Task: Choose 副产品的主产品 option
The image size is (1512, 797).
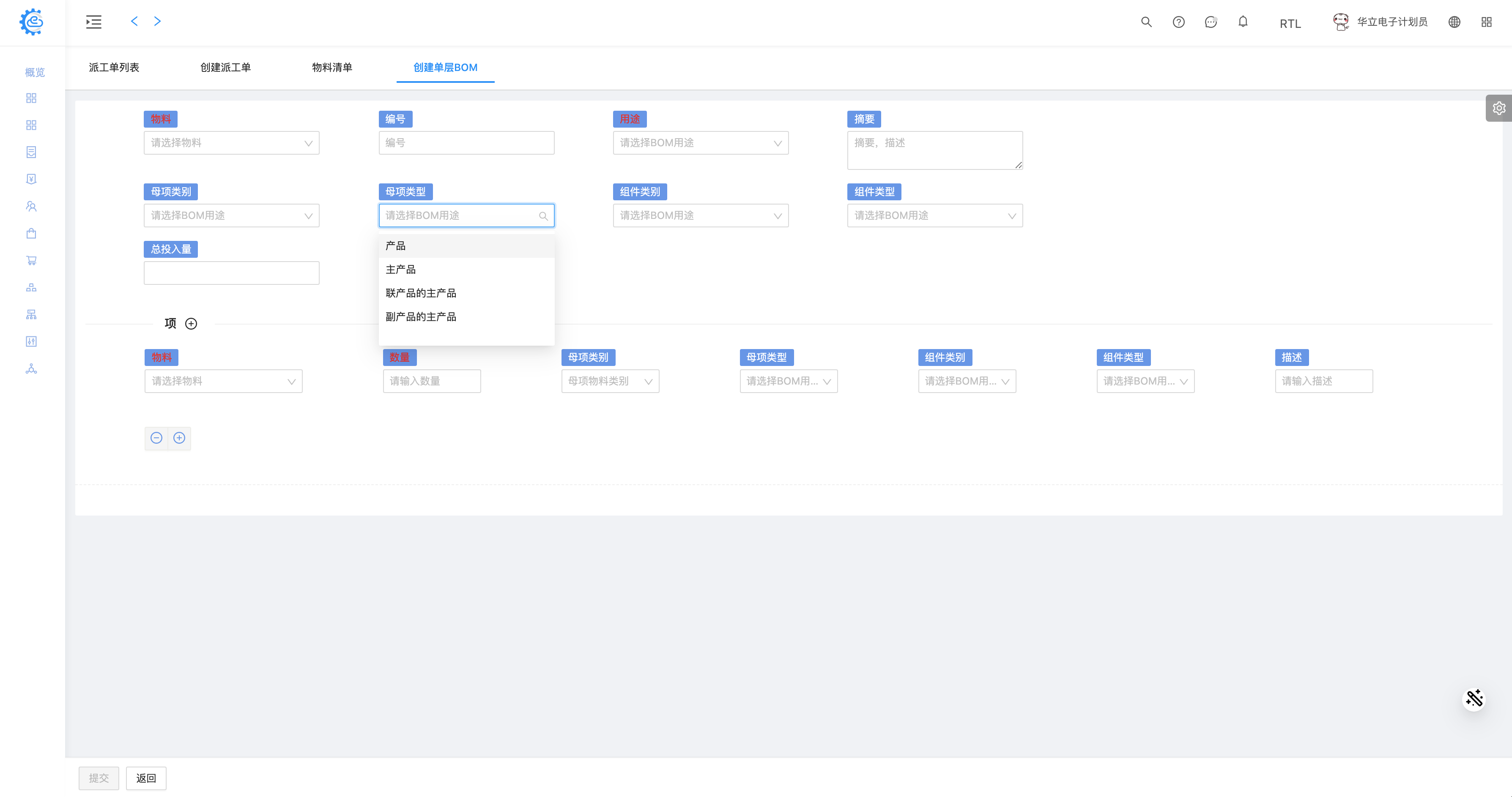Action: point(420,317)
